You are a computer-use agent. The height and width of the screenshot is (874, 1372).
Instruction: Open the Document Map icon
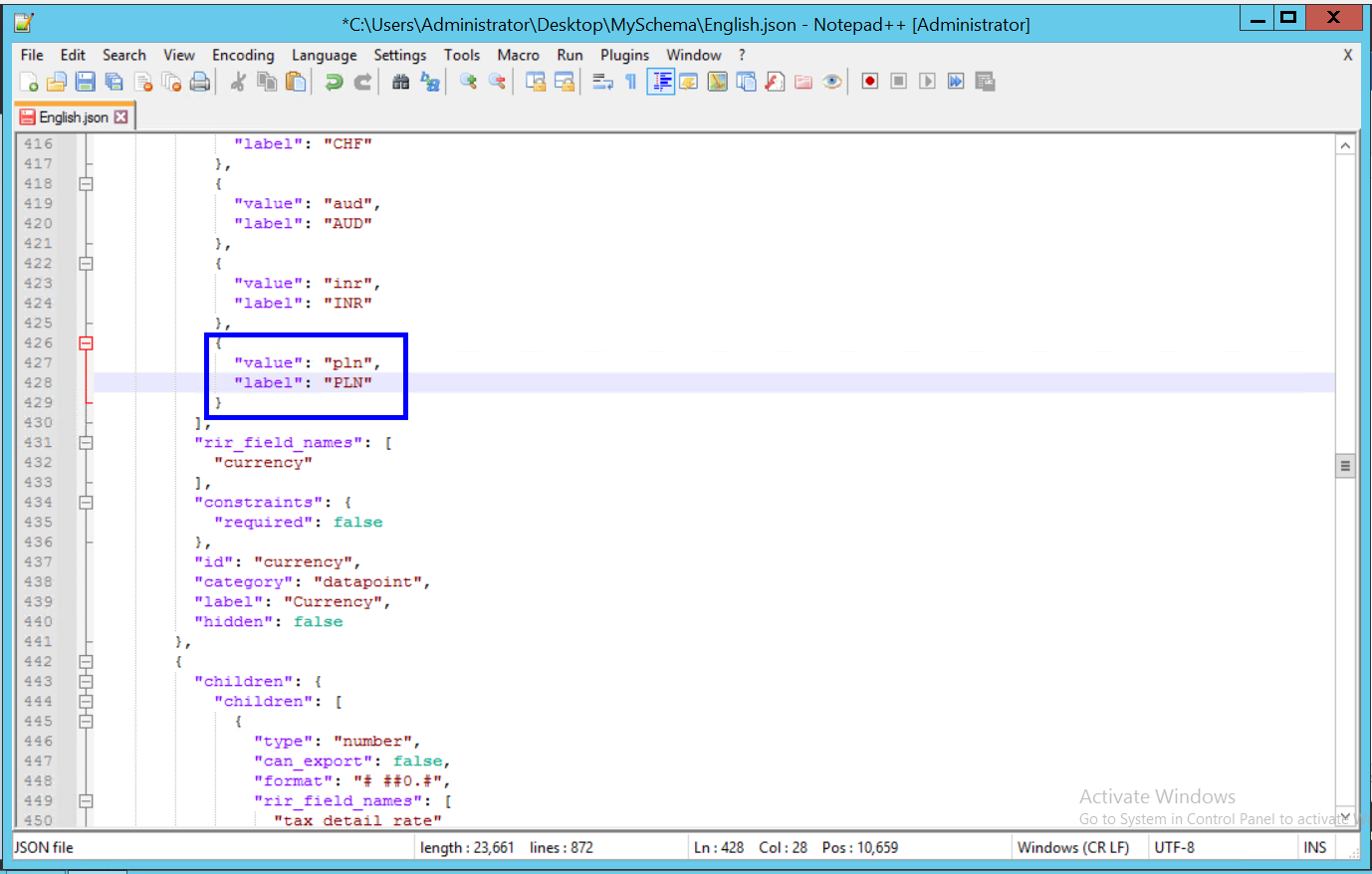[717, 82]
